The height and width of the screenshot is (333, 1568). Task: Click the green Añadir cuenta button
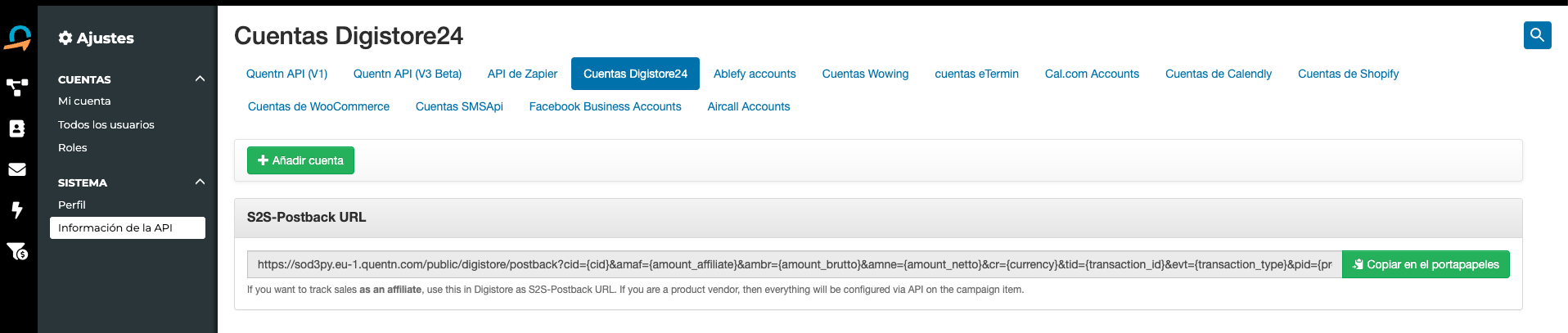click(x=300, y=160)
